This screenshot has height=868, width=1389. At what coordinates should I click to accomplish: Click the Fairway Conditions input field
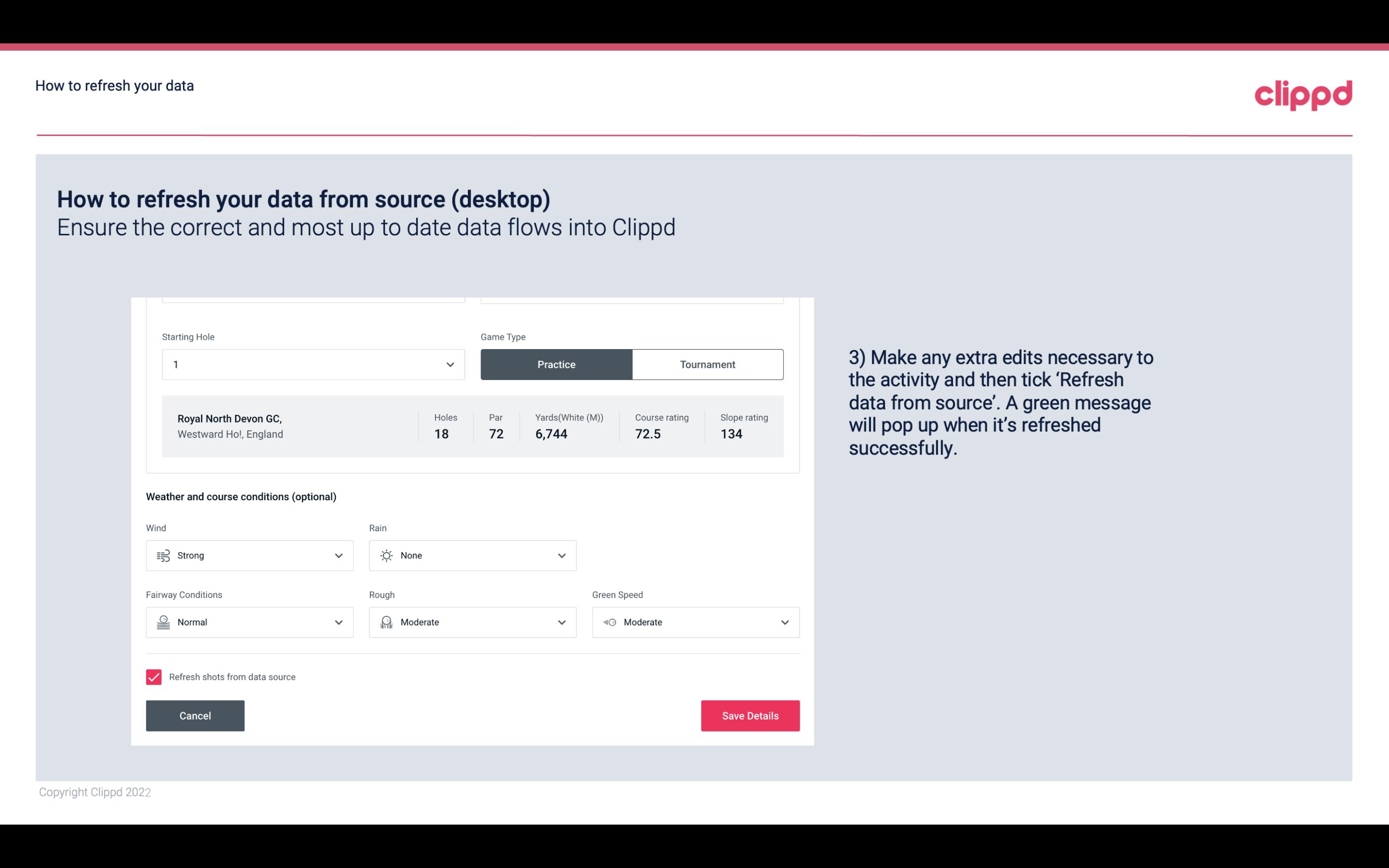[x=249, y=621]
